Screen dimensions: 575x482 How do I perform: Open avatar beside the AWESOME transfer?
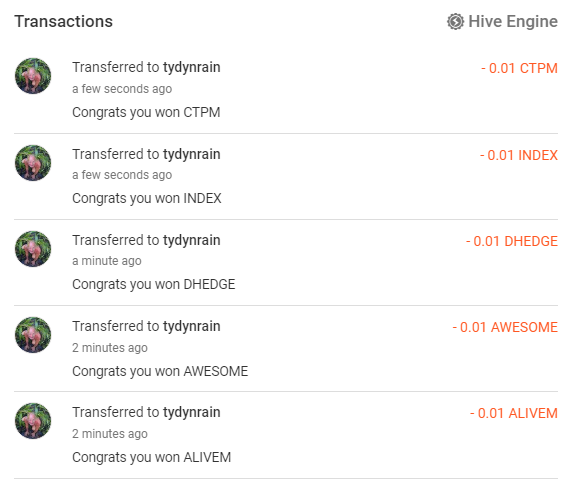tap(33, 335)
